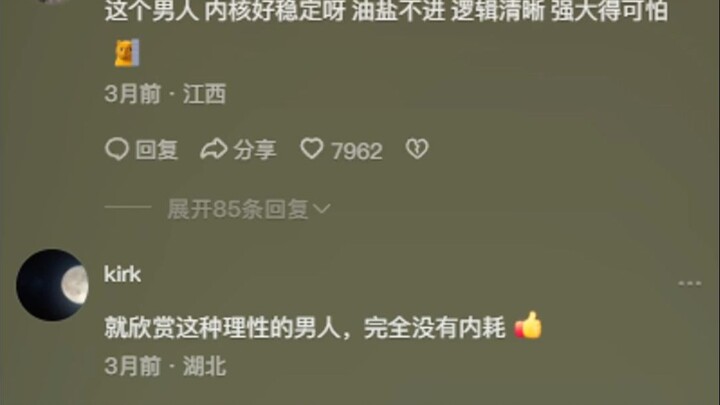Click the 分享 share label
This screenshot has width=720, height=405.
click(x=255, y=150)
